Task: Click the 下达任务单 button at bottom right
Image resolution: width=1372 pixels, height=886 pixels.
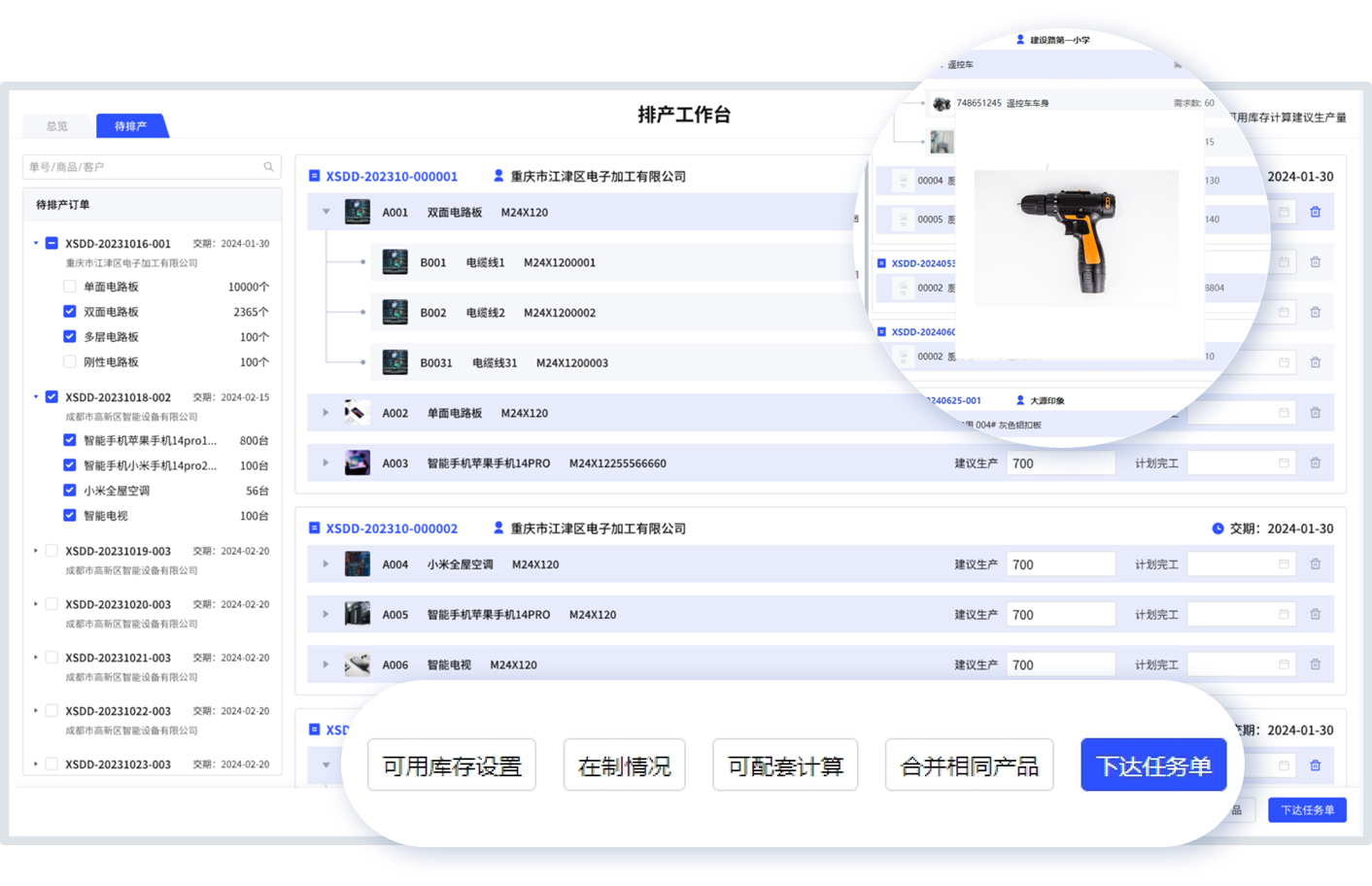Action: (x=1306, y=810)
